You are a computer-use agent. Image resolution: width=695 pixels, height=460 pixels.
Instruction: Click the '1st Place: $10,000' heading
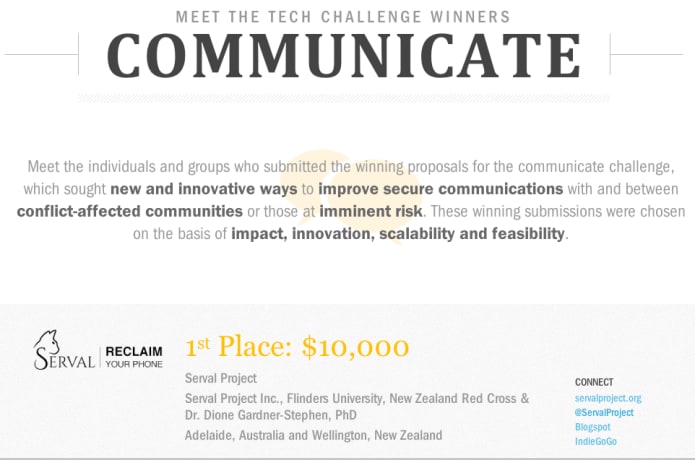(x=297, y=347)
